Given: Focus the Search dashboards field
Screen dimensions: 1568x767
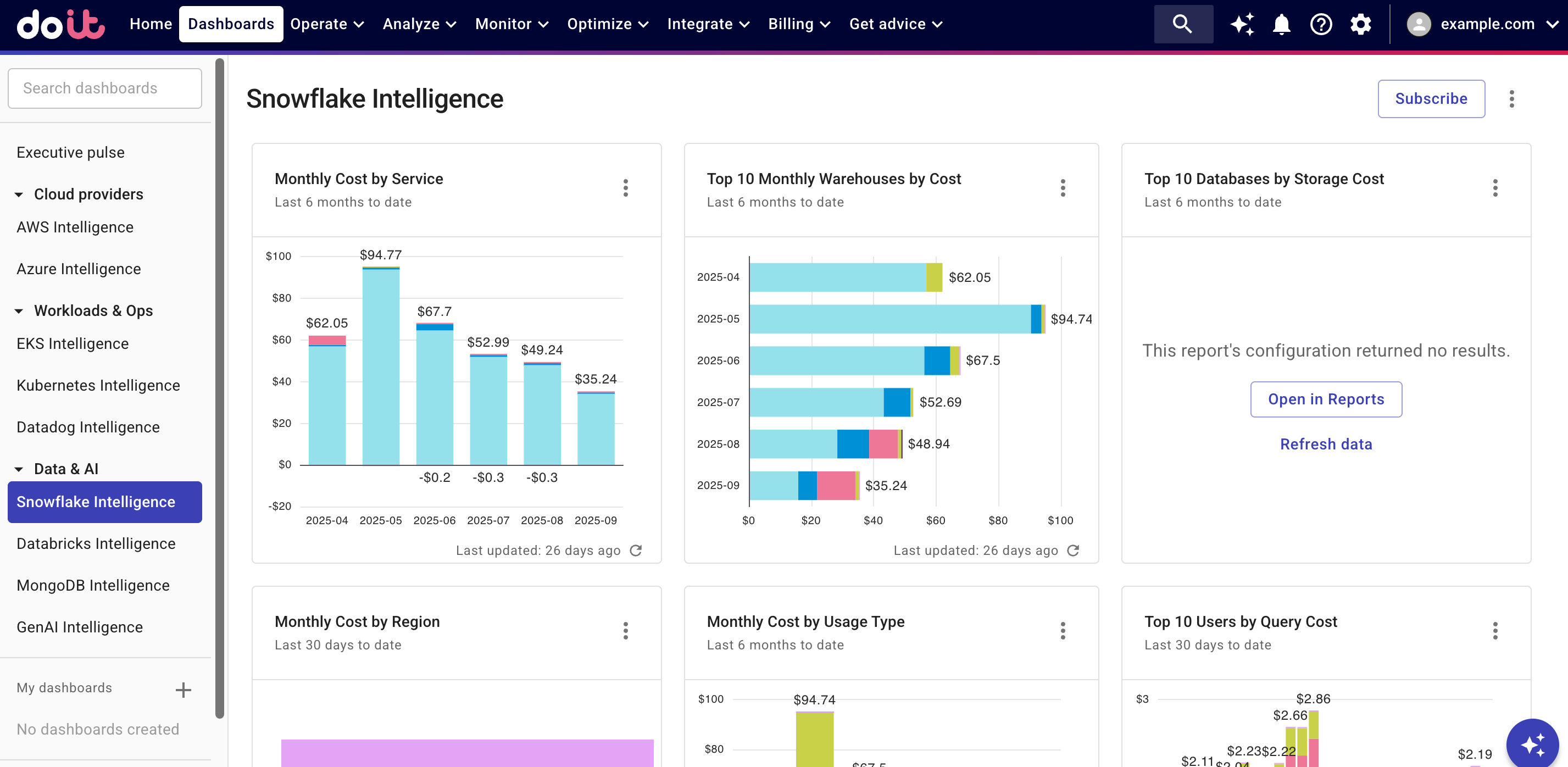Looking at the screenshot, I should pyautogui.click(x=105, y=88).
